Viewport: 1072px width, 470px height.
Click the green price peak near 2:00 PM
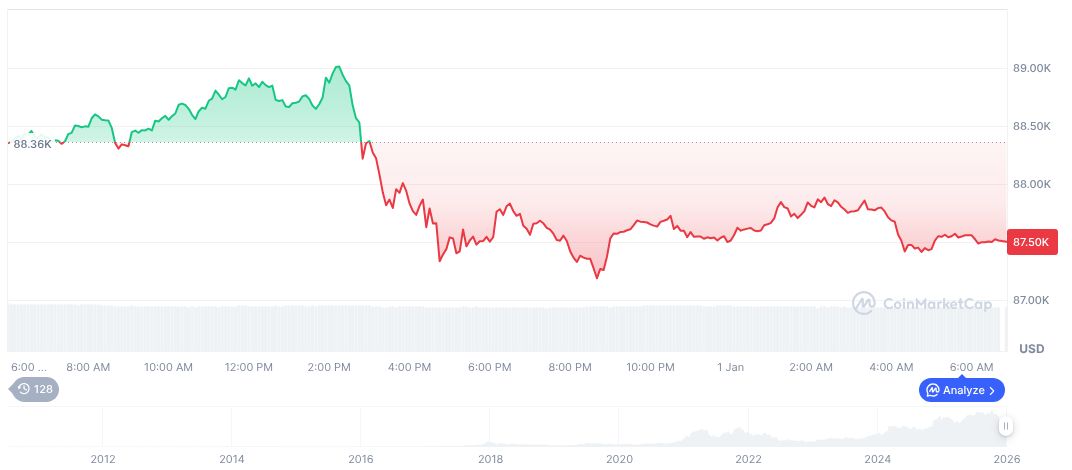click(x=338, y=67)
